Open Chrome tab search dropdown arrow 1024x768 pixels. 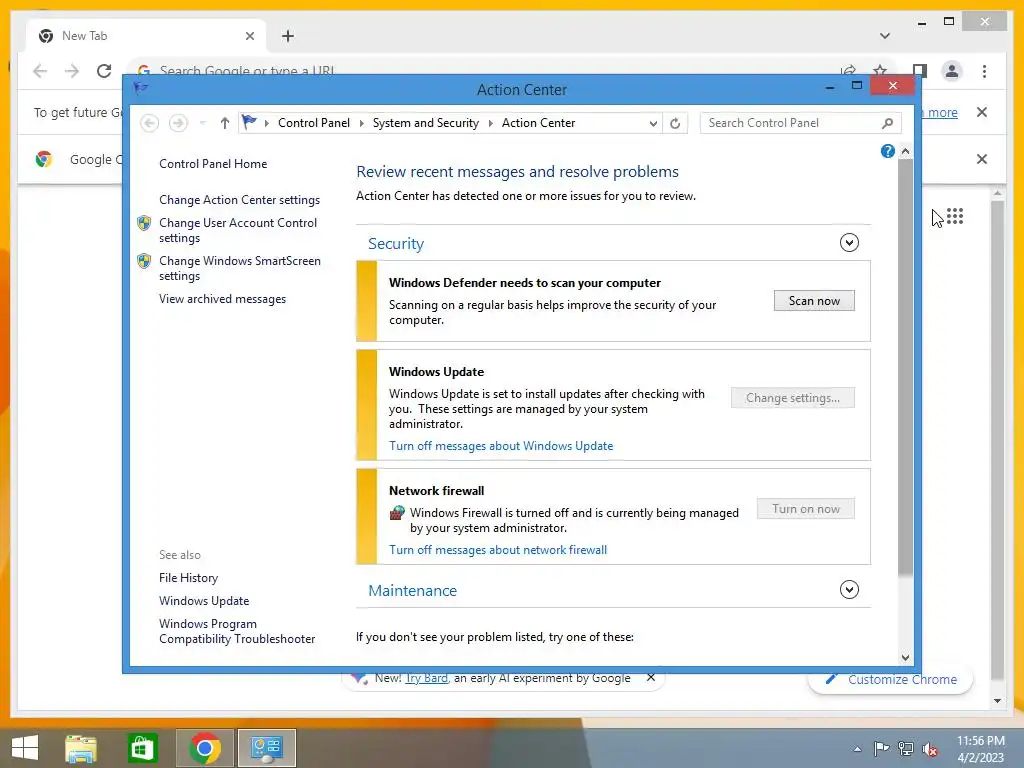point(884,36)
